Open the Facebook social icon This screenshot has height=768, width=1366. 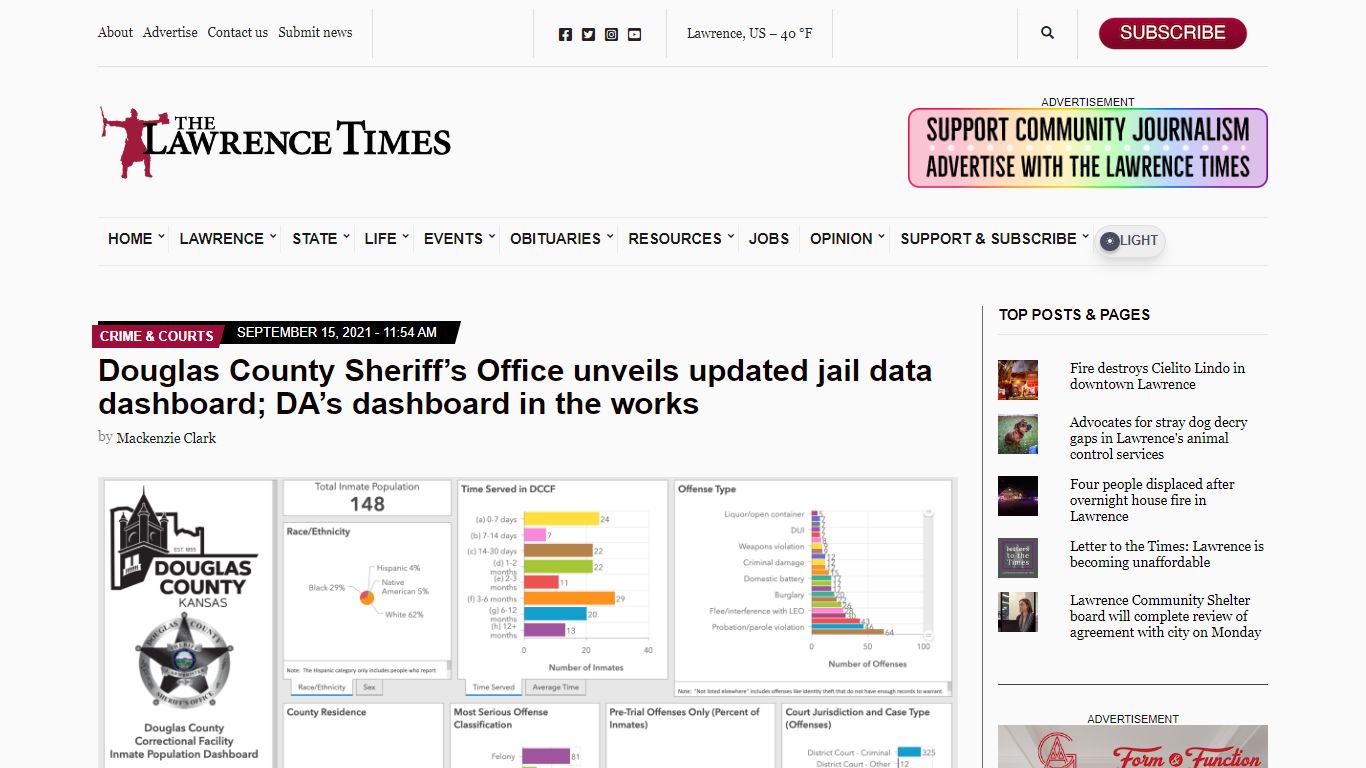[565, 34]
